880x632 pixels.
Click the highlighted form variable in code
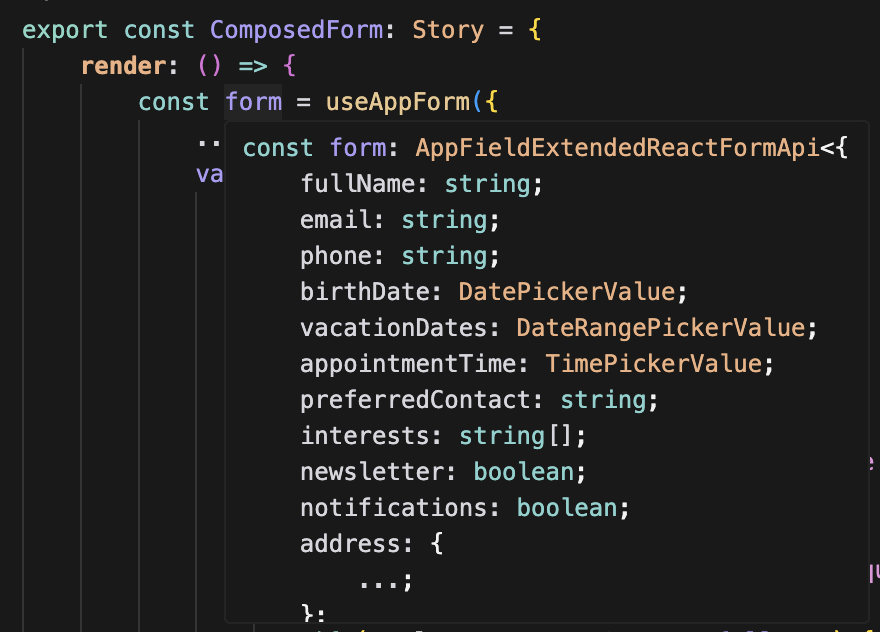254,102
